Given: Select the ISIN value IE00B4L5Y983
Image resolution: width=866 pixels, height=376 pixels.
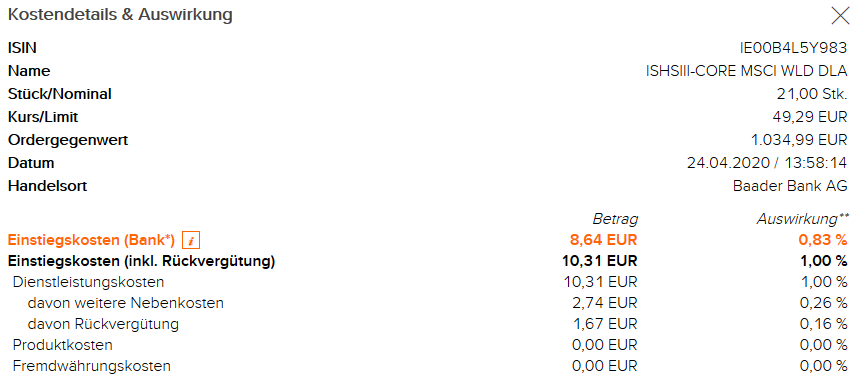Looking at the screenshot, I should (793, 48).
